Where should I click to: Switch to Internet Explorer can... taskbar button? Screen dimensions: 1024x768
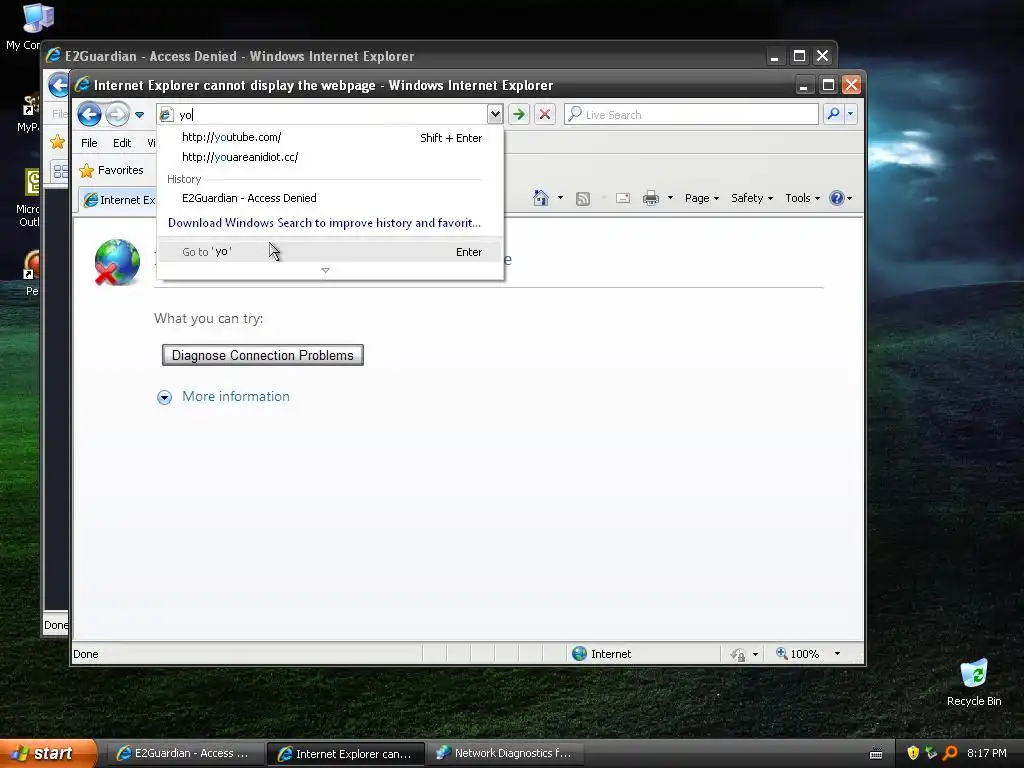(x=346, y=754)
